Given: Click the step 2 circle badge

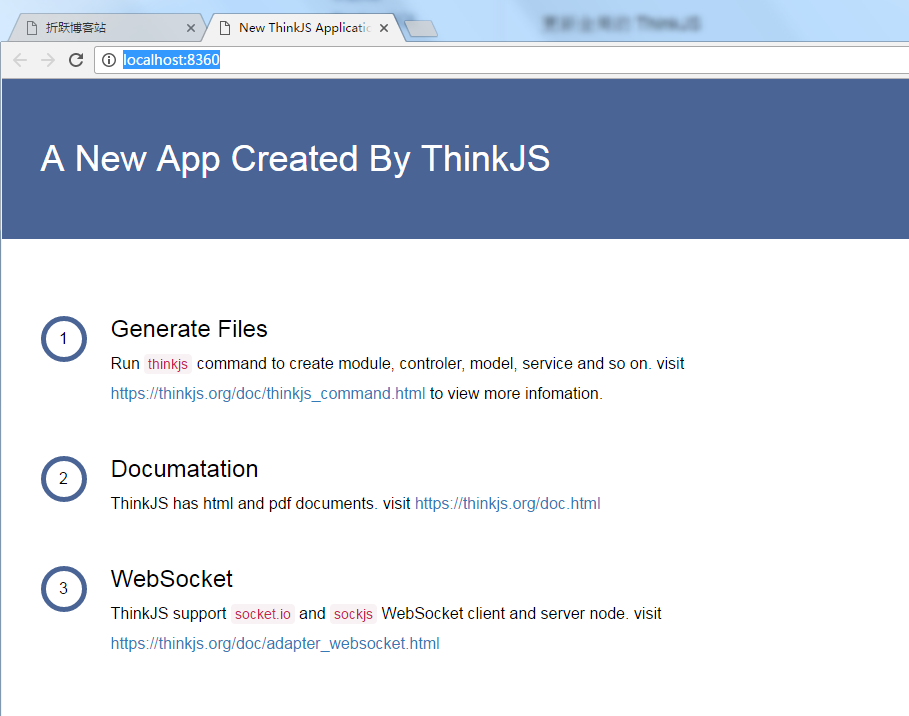Looking at the screenshot, I should (64, 479).
